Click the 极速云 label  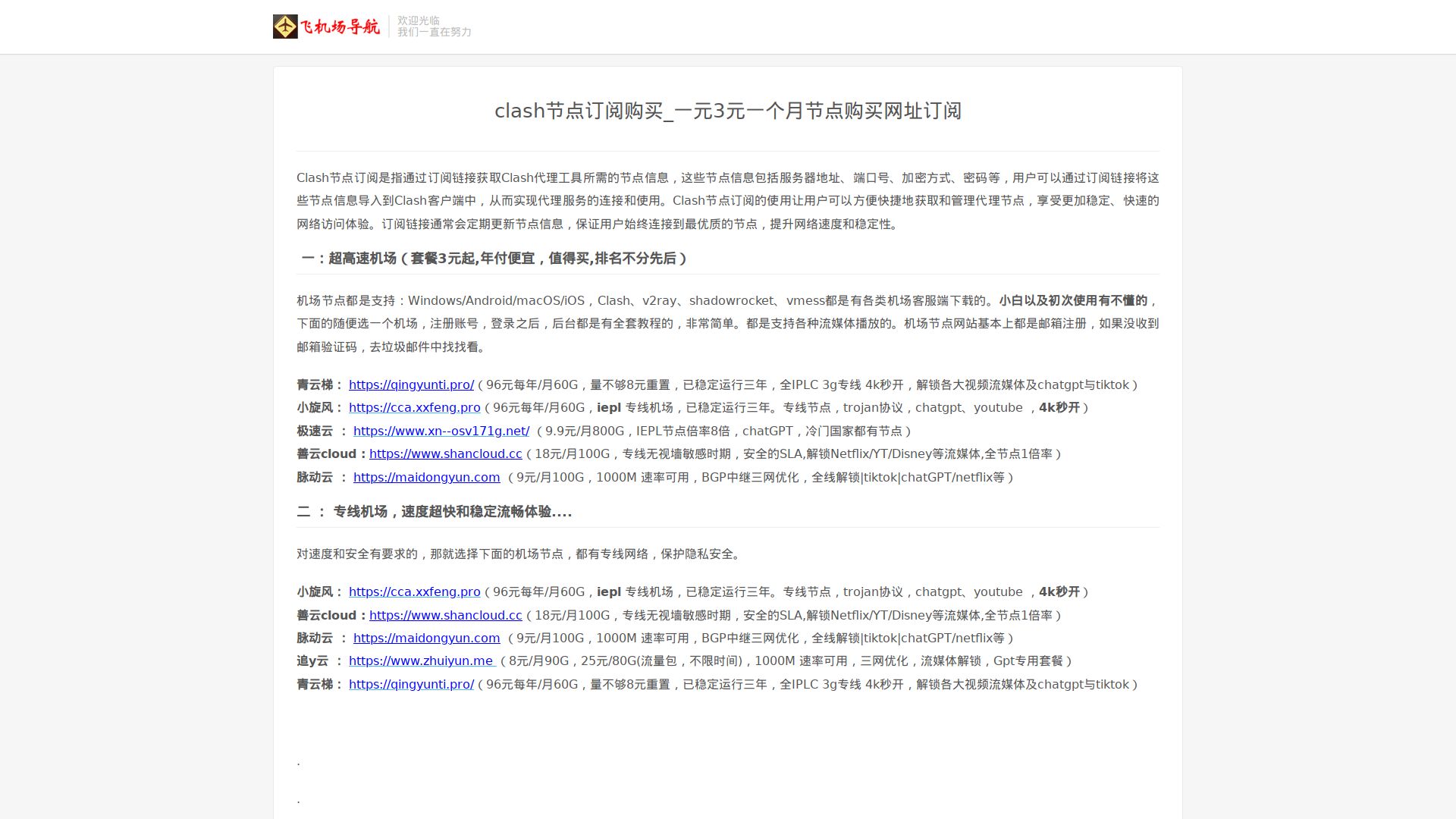[315, 431]
